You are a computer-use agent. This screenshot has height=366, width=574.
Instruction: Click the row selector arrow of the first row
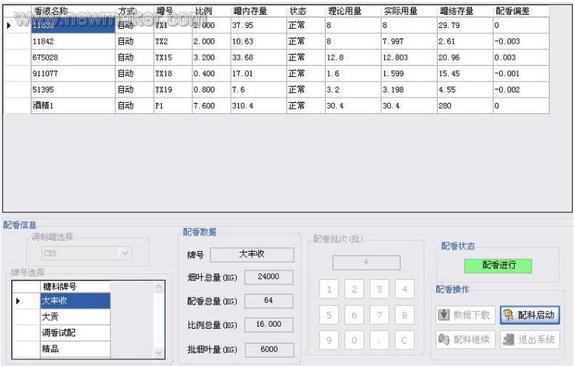pos(9,25)
